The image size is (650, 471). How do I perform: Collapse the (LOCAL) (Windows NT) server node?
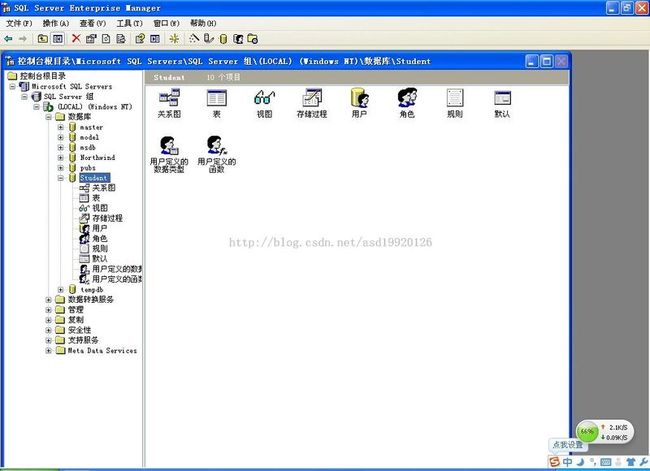pyautogui.click(x=37, y=107)
